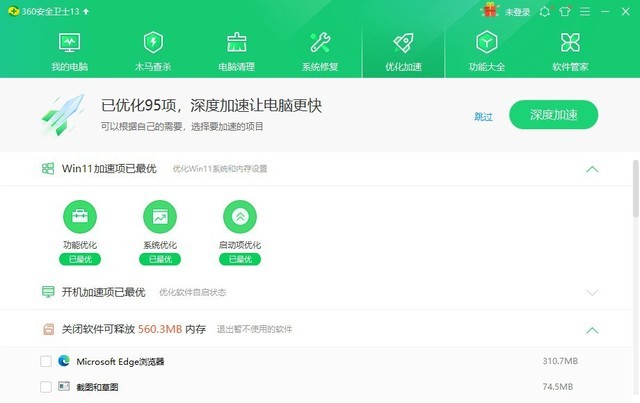This screenshot has width=640, height=403.
Task: Click the 560.3MB memory amount text
Action: [x=160, y=329]
